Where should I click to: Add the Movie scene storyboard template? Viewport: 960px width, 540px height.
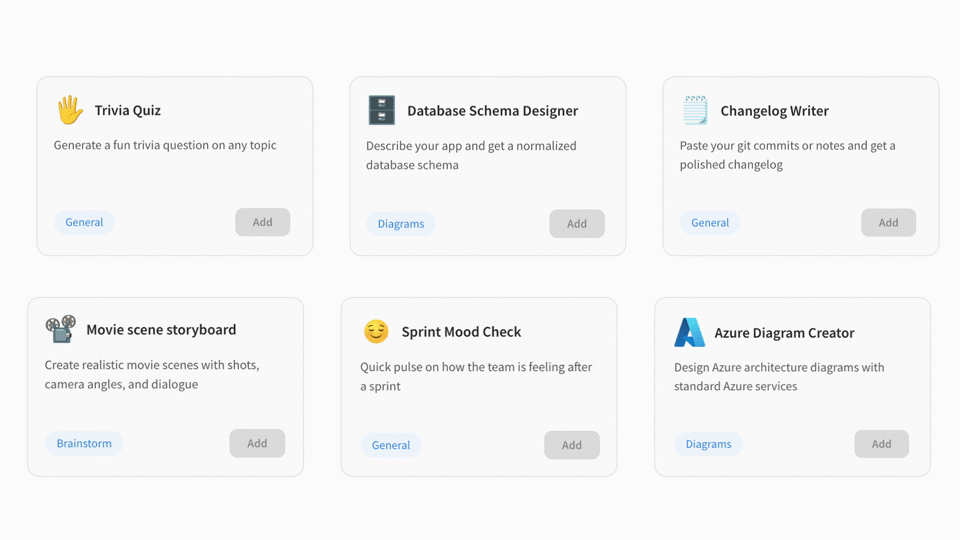(x=257, y=443)
